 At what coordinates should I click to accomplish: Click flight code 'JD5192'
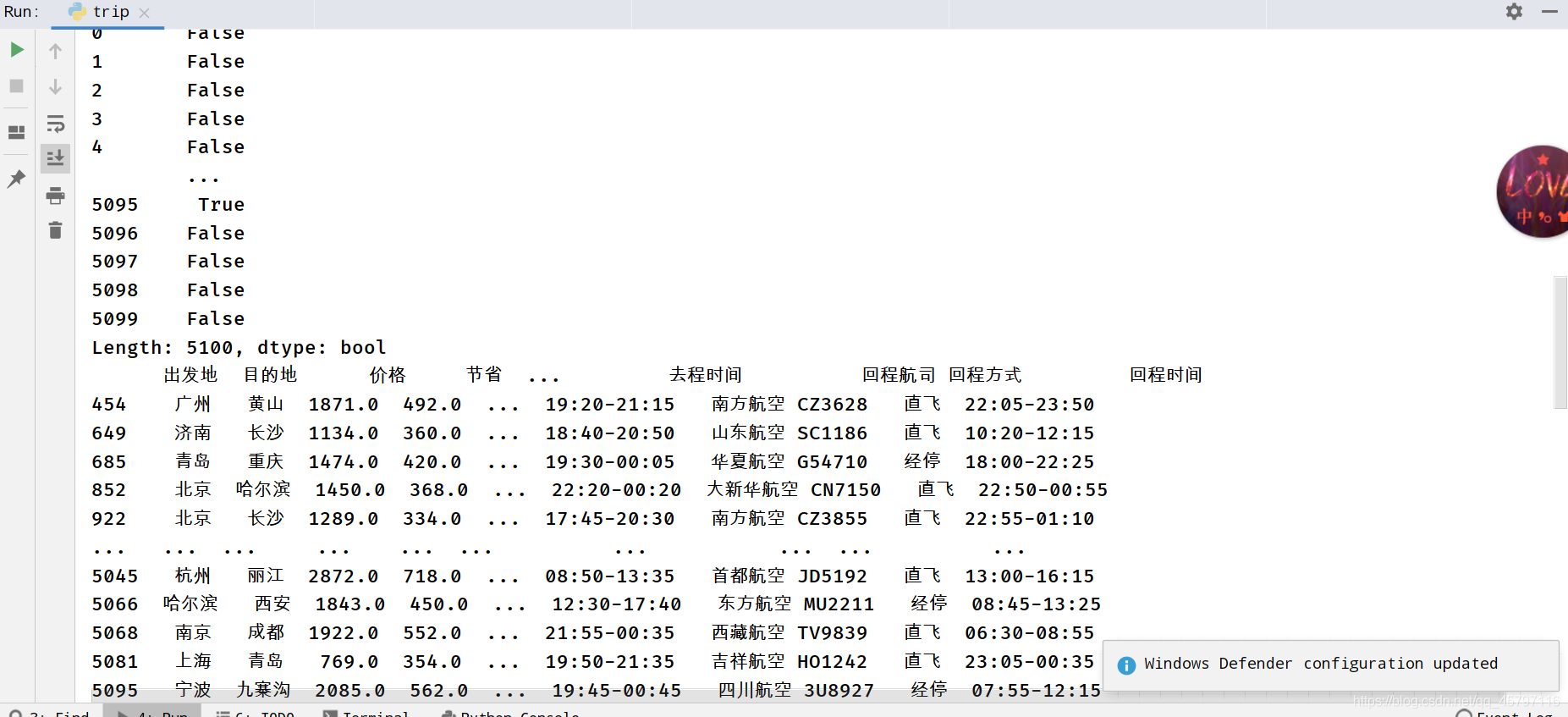tap(833, 576)
